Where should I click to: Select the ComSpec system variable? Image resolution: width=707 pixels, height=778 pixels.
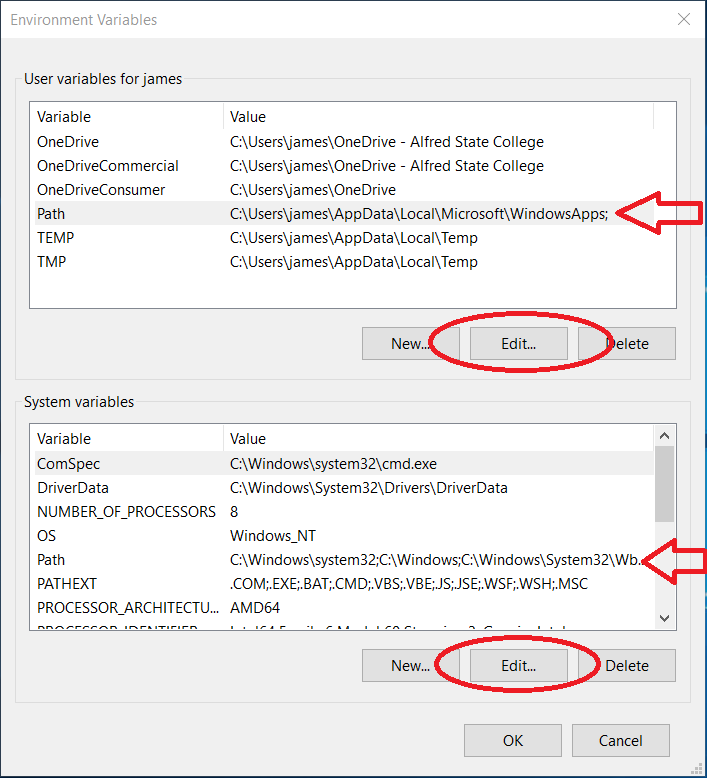(x=344, y=463)
